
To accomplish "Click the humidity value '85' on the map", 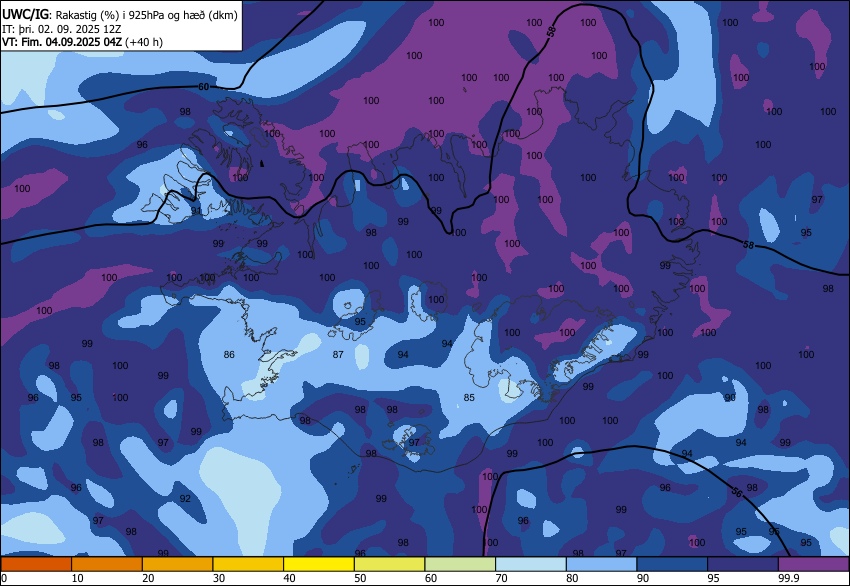I will [469, 397].
